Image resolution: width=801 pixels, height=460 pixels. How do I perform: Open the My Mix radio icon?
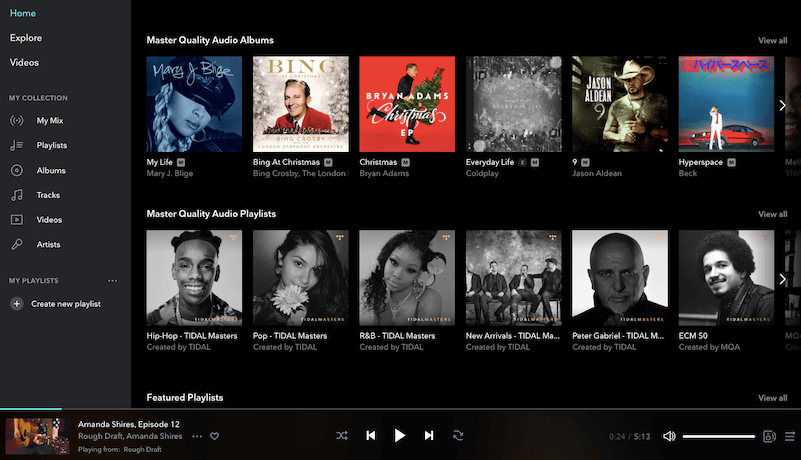(x=17, y=121)
